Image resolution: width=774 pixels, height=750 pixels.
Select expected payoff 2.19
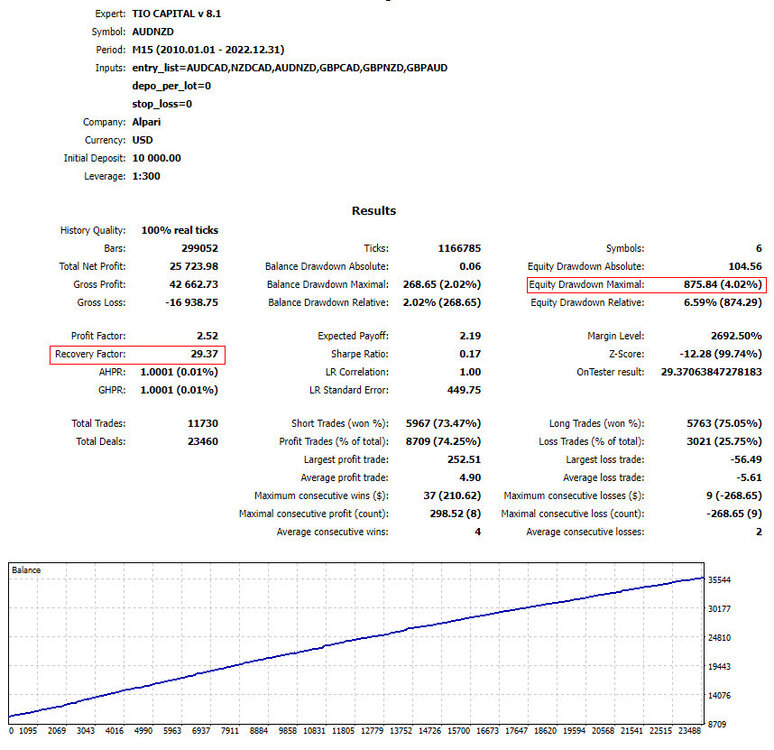coord(470,336)
